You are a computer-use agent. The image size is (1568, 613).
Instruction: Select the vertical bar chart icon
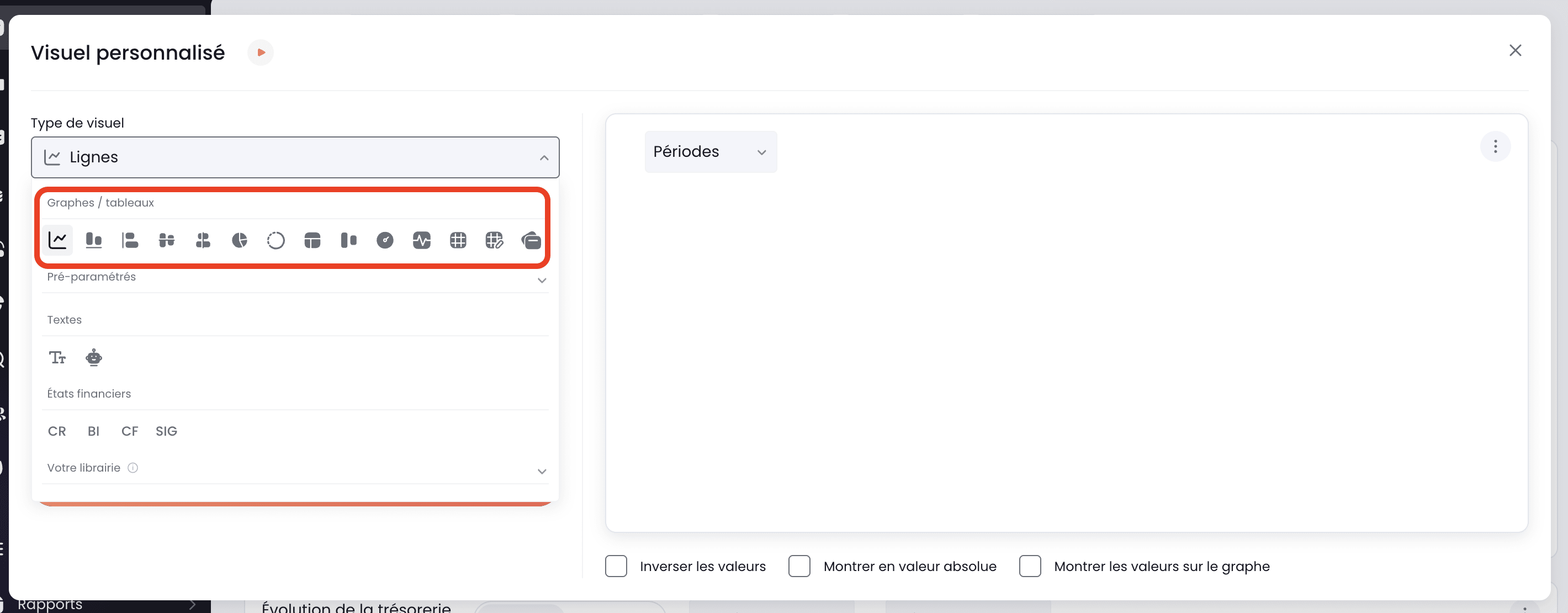[x=94, y=240]
